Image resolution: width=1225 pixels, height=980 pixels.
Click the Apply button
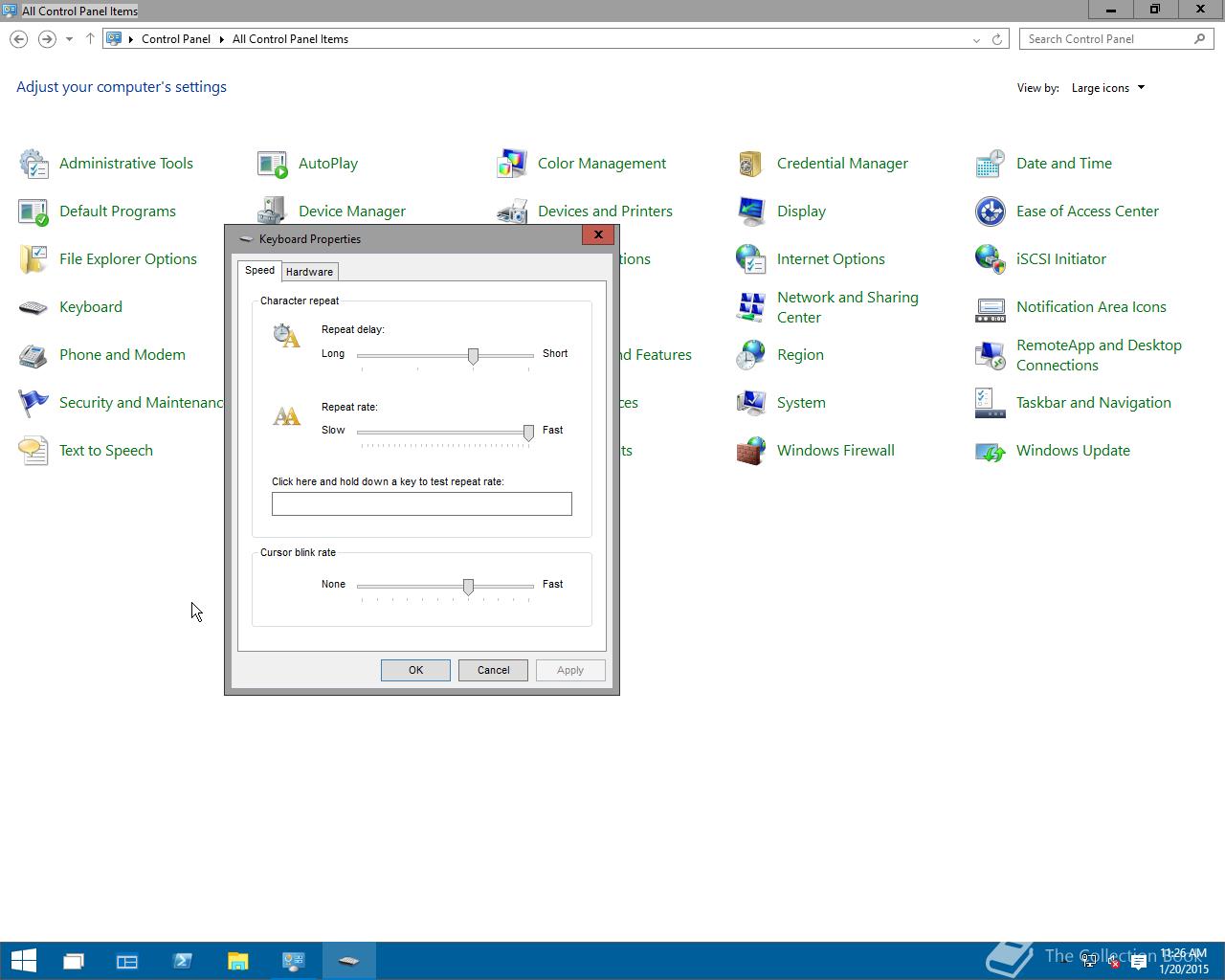(x=570, y=670)
